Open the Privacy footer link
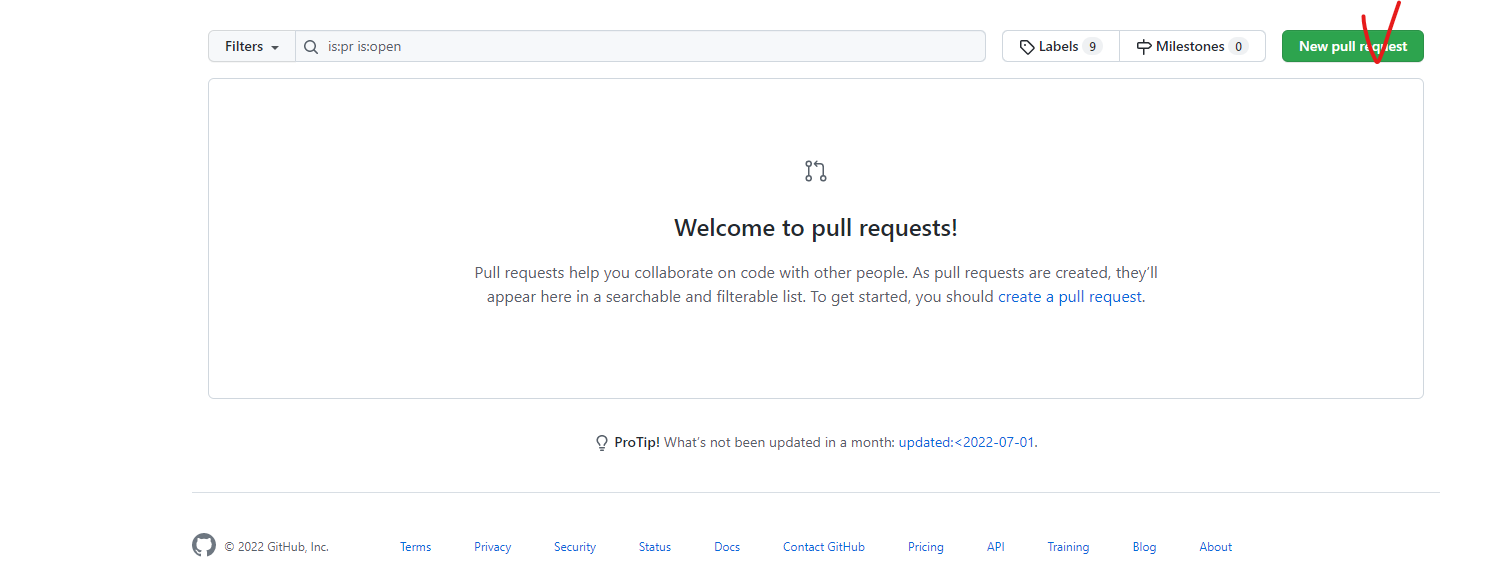1489x585 pixels. (x=492, y=547)
